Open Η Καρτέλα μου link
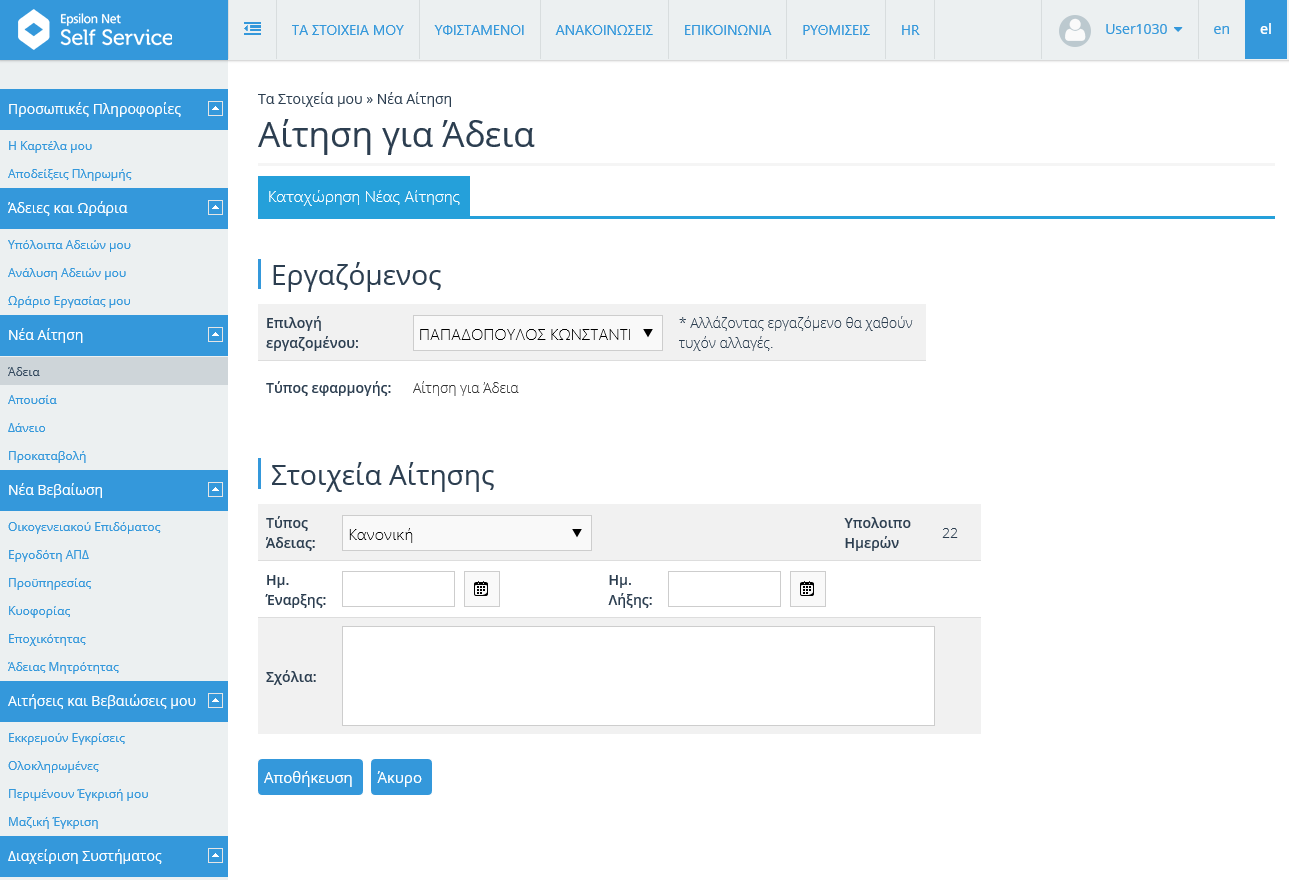 [x=50, y=146]
